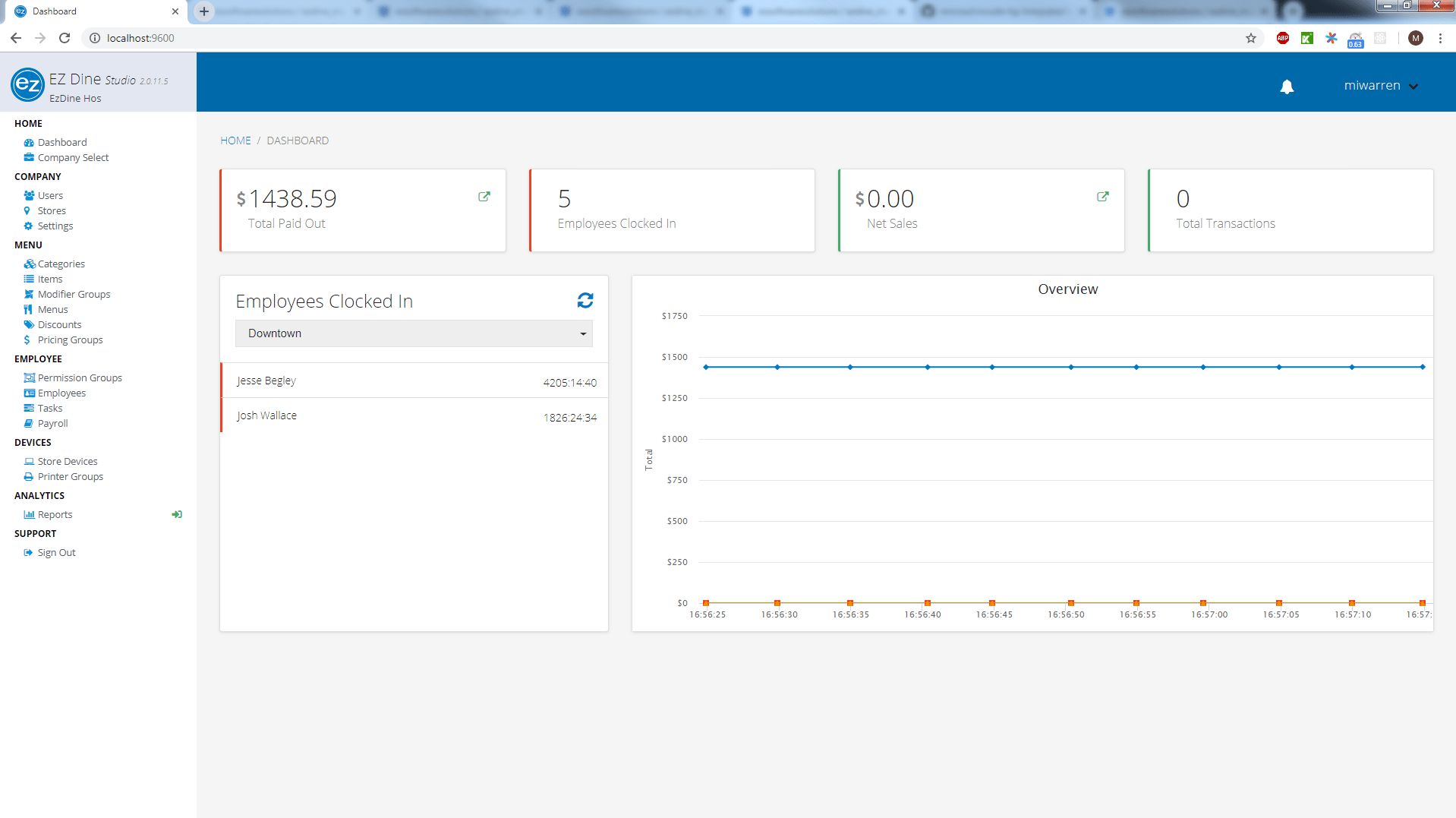Open the Categories menu section
This screenshot has width=1456, height=818.
pos(60,264)
